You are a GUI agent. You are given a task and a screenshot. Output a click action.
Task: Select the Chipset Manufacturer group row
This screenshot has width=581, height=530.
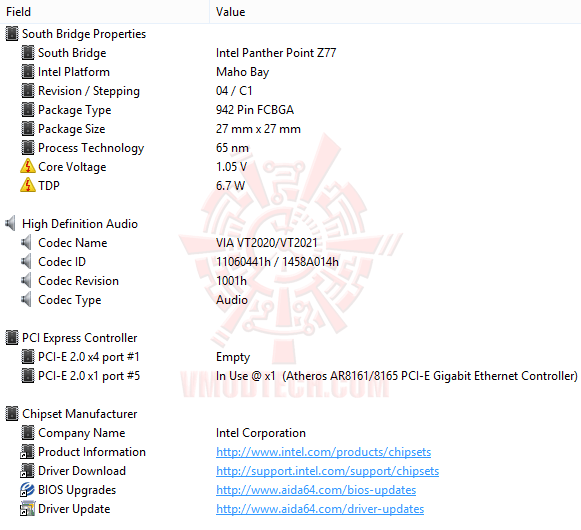tap(80, 414)
